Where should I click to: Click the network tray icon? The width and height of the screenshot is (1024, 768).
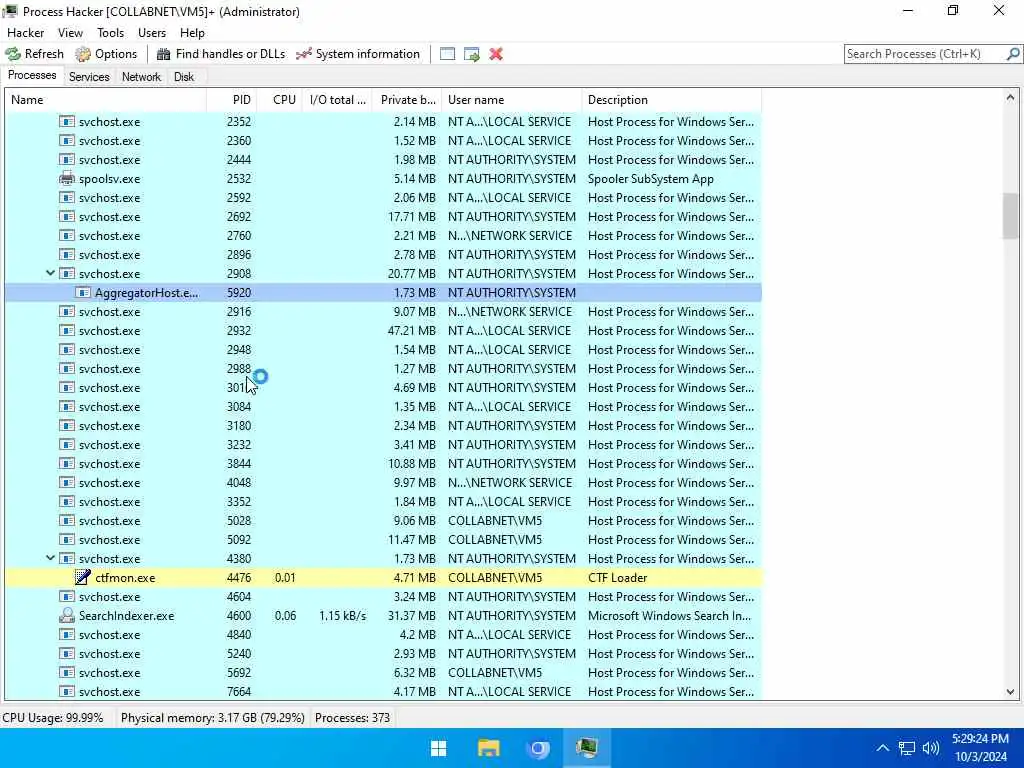click(x=906, y=748)
